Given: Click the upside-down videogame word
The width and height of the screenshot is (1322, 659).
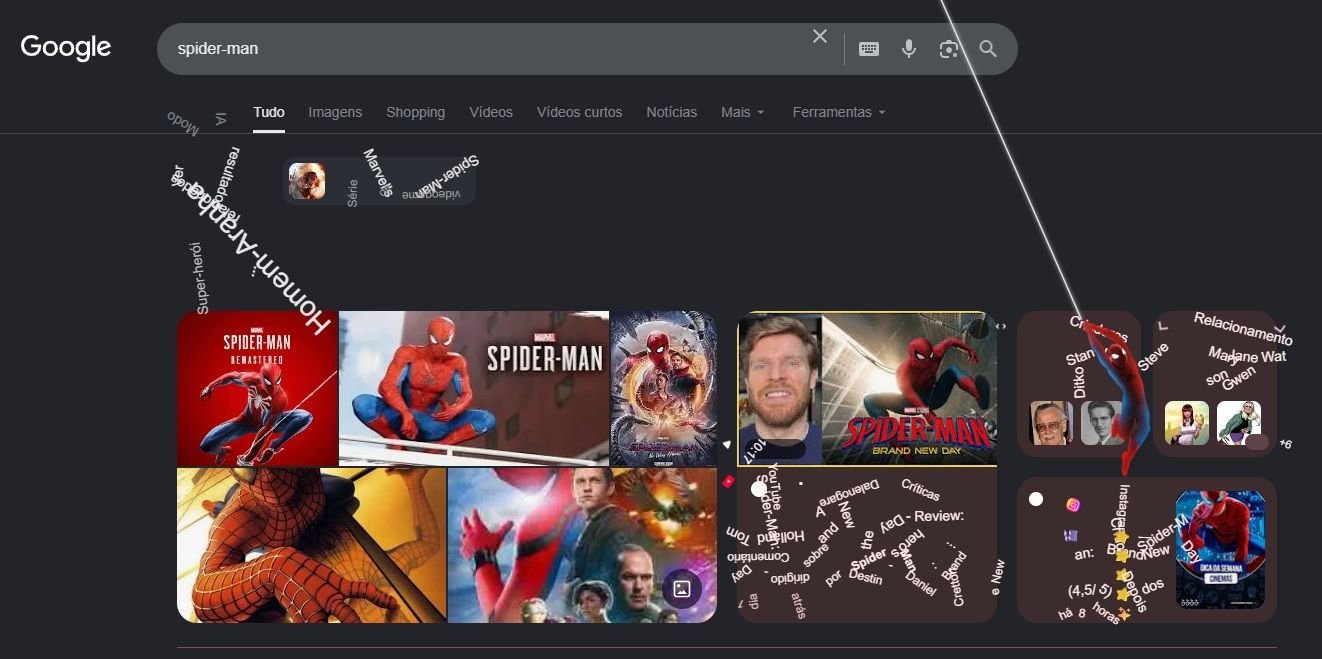Looking at the screenshot, I should 432,194.
